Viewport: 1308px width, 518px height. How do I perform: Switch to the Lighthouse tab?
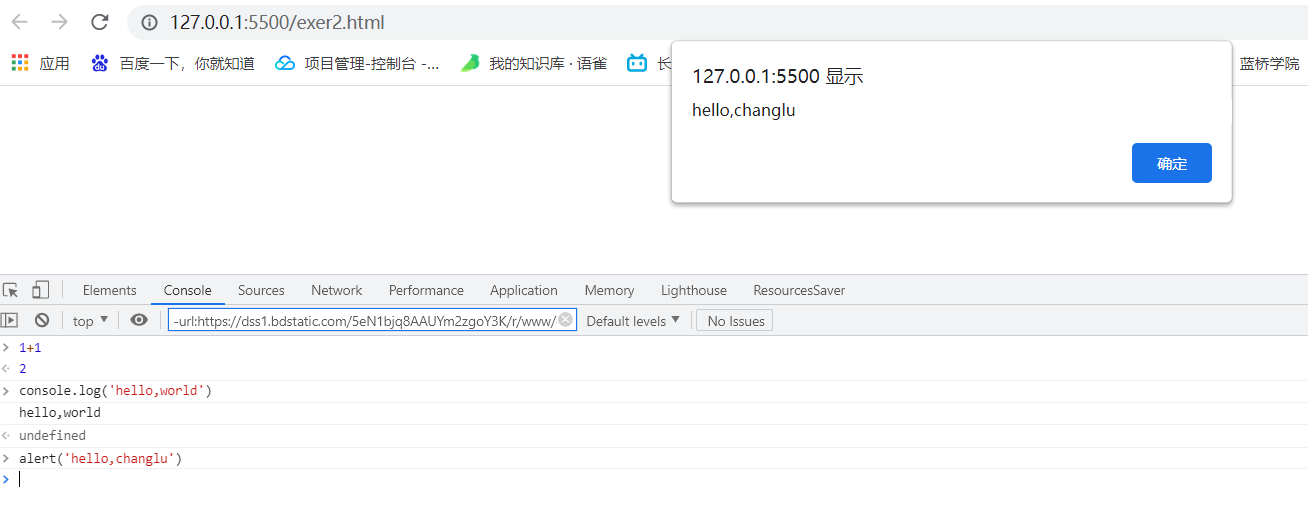tap(694, 290)
